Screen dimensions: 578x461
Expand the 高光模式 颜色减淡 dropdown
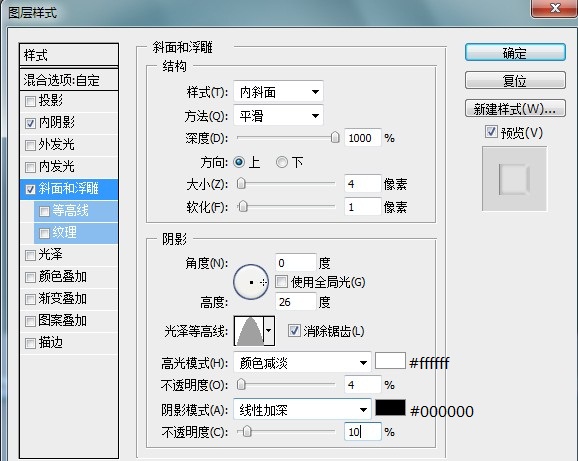click(x=302, y=363)
